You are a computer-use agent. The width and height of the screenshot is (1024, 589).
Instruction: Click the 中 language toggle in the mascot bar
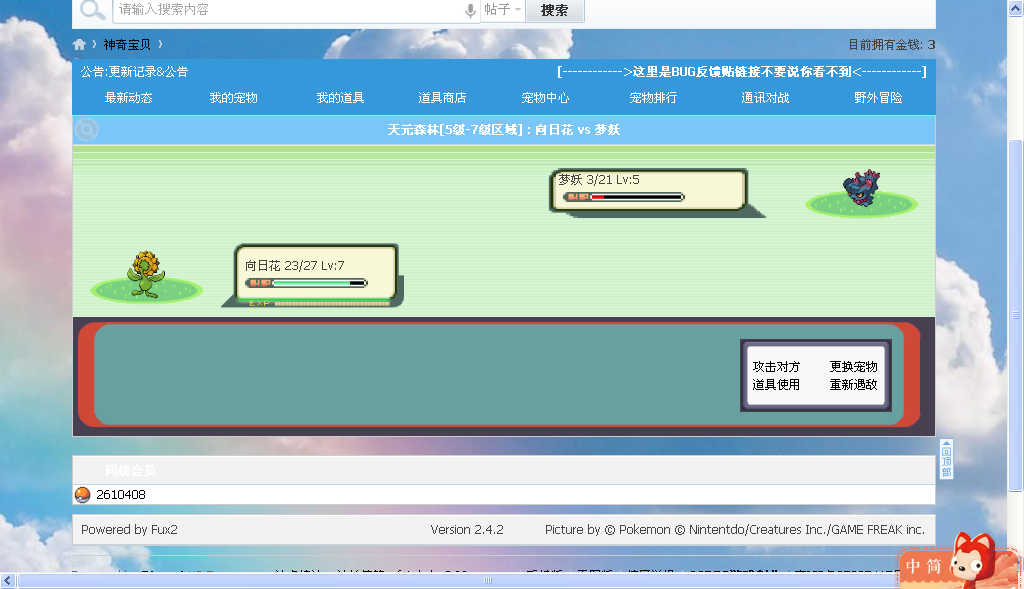pyautogui.click(x=913, y=566)
